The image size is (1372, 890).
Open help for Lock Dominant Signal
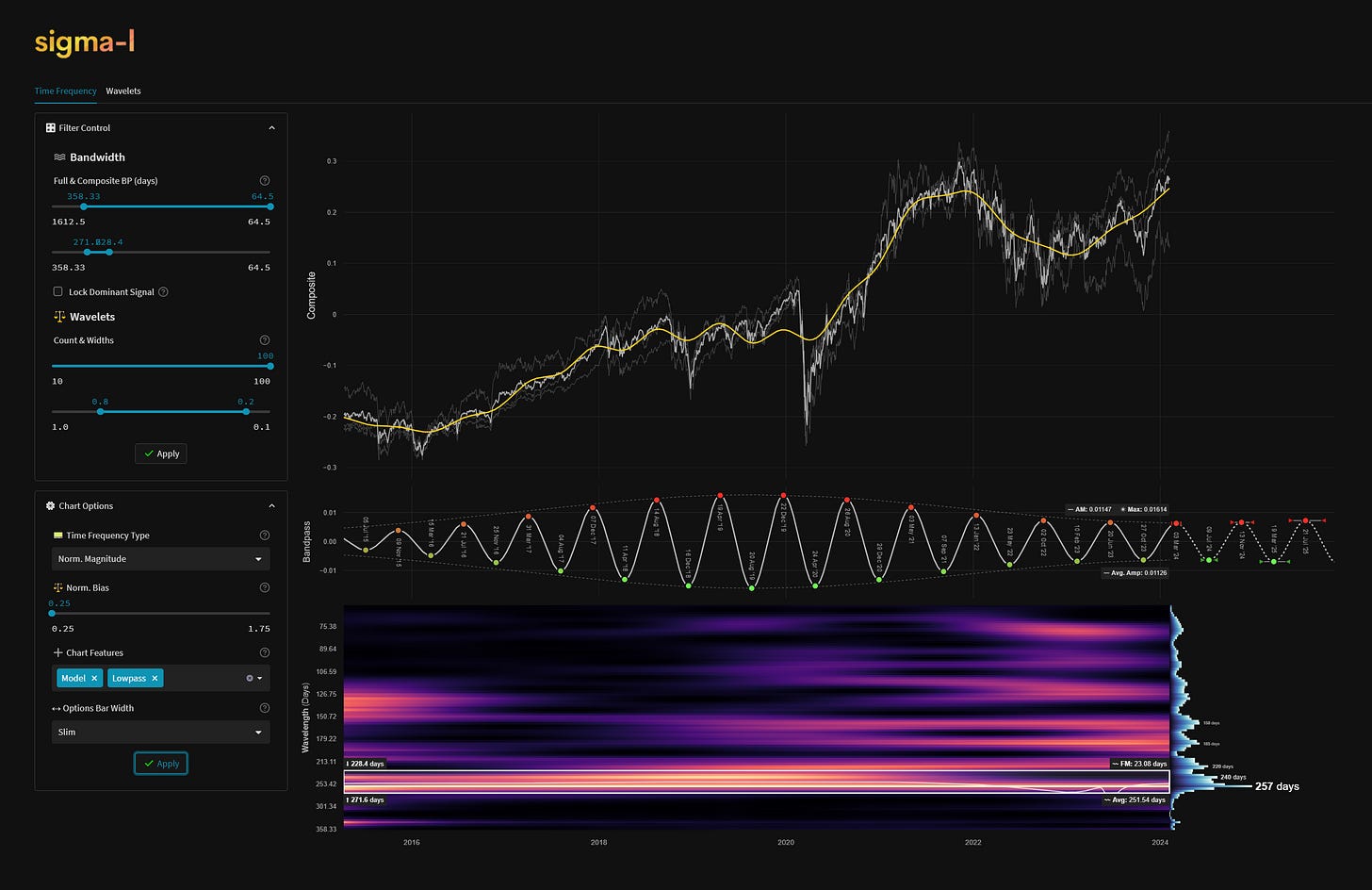(x=163, y=292)
